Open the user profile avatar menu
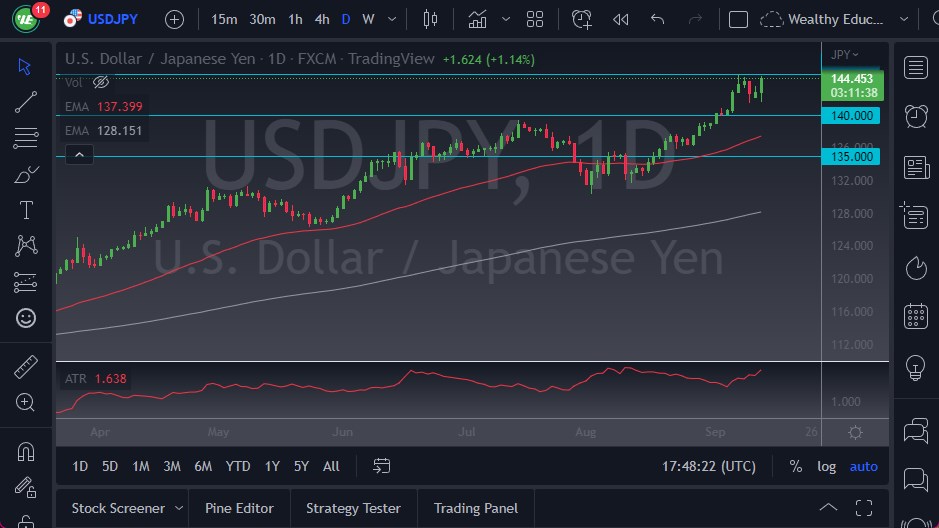Viewport: 939px width, 528px height. click(26, 19)
